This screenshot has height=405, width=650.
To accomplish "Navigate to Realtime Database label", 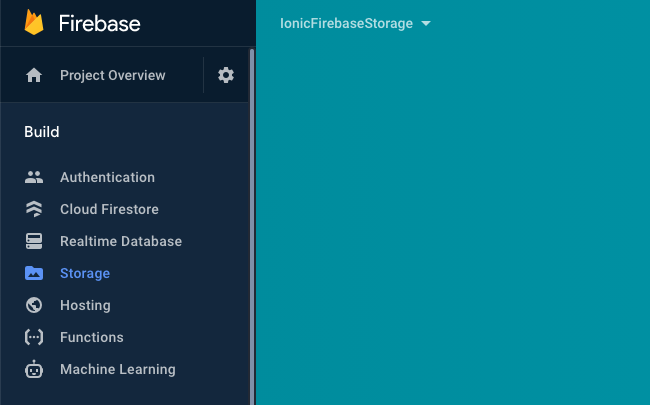I will pyautogui.click(x=121, y=242).
